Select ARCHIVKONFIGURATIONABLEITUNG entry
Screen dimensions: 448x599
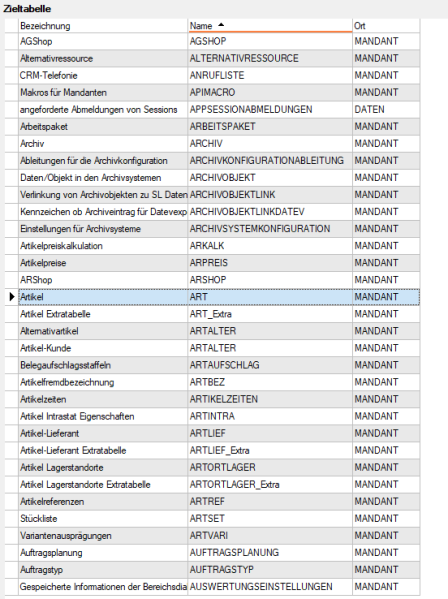pyautogui.click(x=270, y=161)
